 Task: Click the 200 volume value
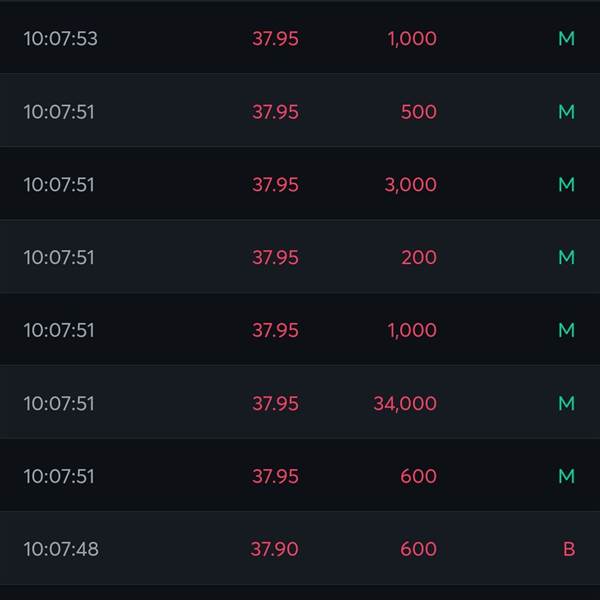coord(419,257)
